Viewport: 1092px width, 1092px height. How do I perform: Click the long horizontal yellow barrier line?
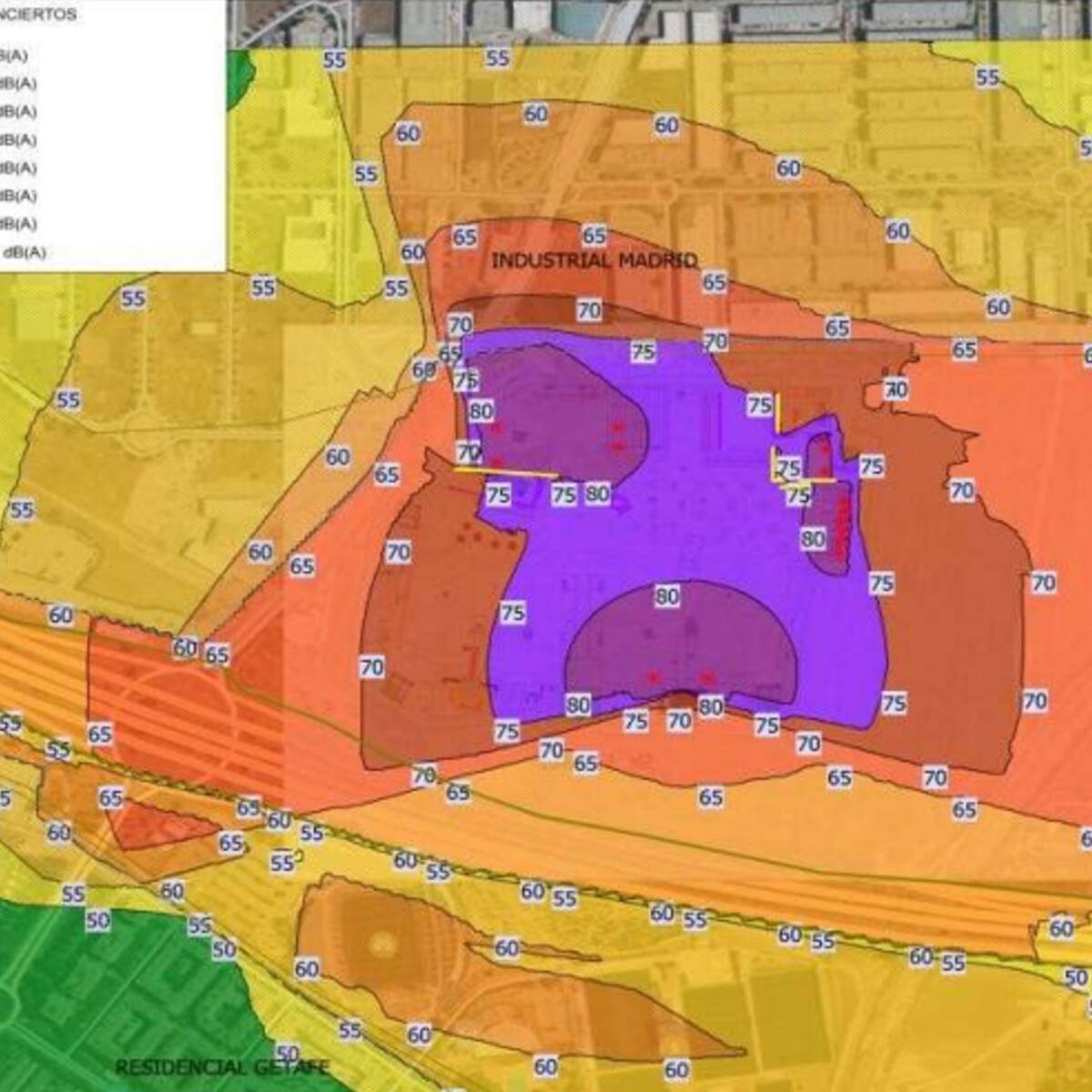pos(506,471)
